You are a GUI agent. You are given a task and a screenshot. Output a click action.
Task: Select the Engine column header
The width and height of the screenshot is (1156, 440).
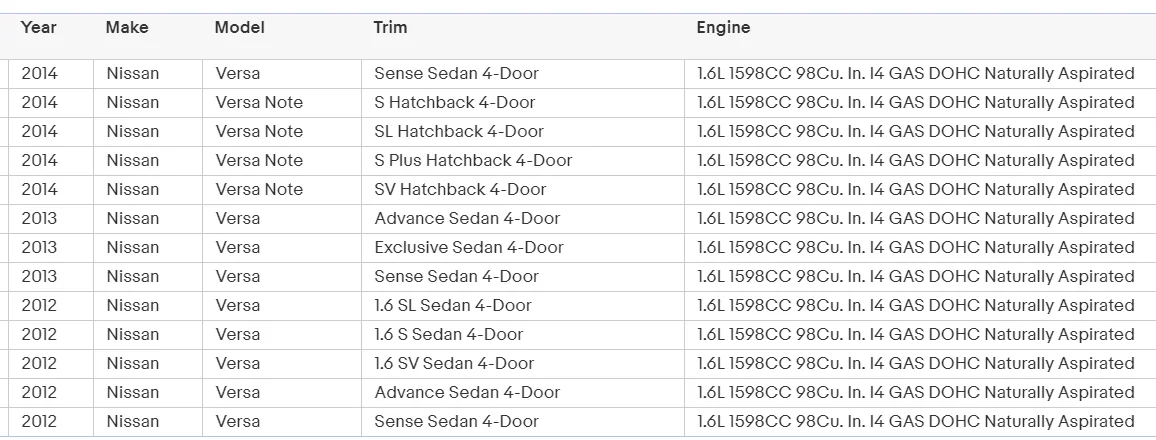pos(723,28)
